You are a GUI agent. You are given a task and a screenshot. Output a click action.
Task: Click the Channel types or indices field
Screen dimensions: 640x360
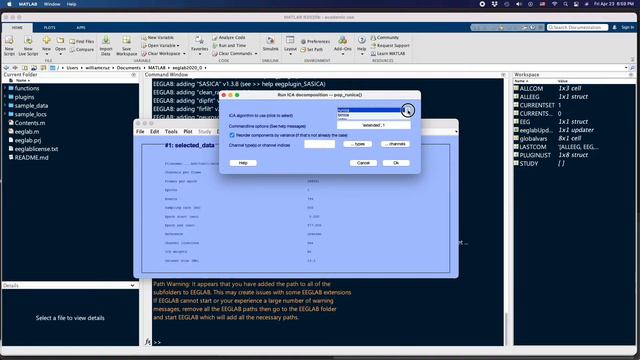point(320,144)
